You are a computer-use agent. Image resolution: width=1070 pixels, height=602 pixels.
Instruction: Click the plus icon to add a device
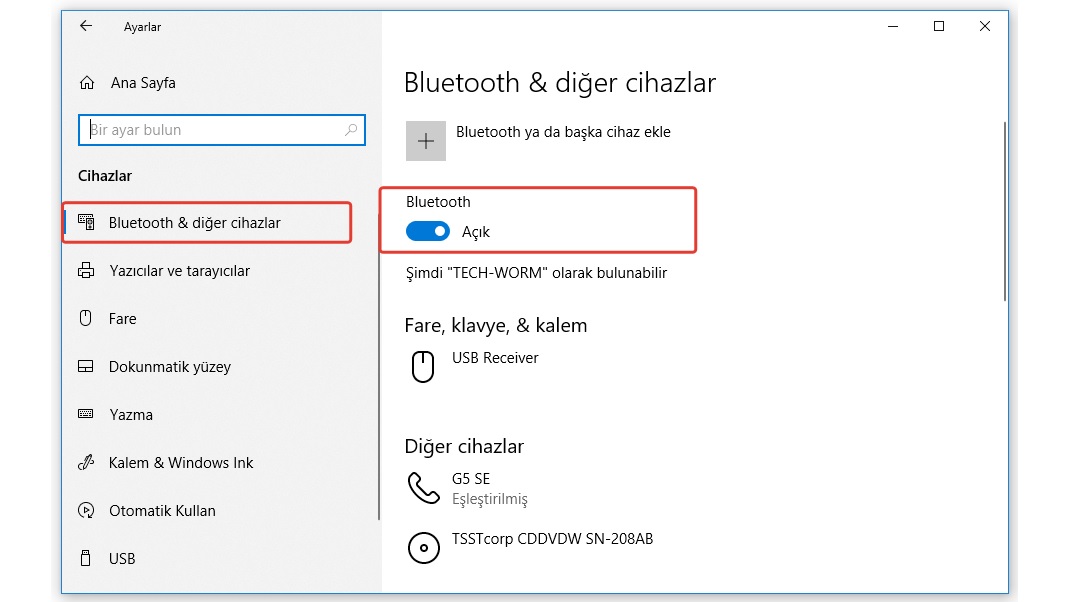click(425, 140)
